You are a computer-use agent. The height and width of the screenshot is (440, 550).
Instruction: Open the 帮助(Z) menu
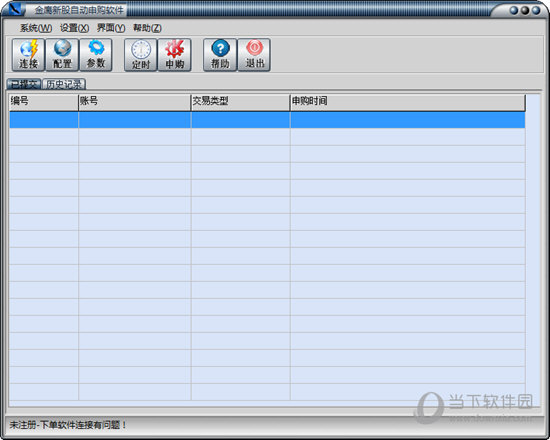[x=147, y=28]
